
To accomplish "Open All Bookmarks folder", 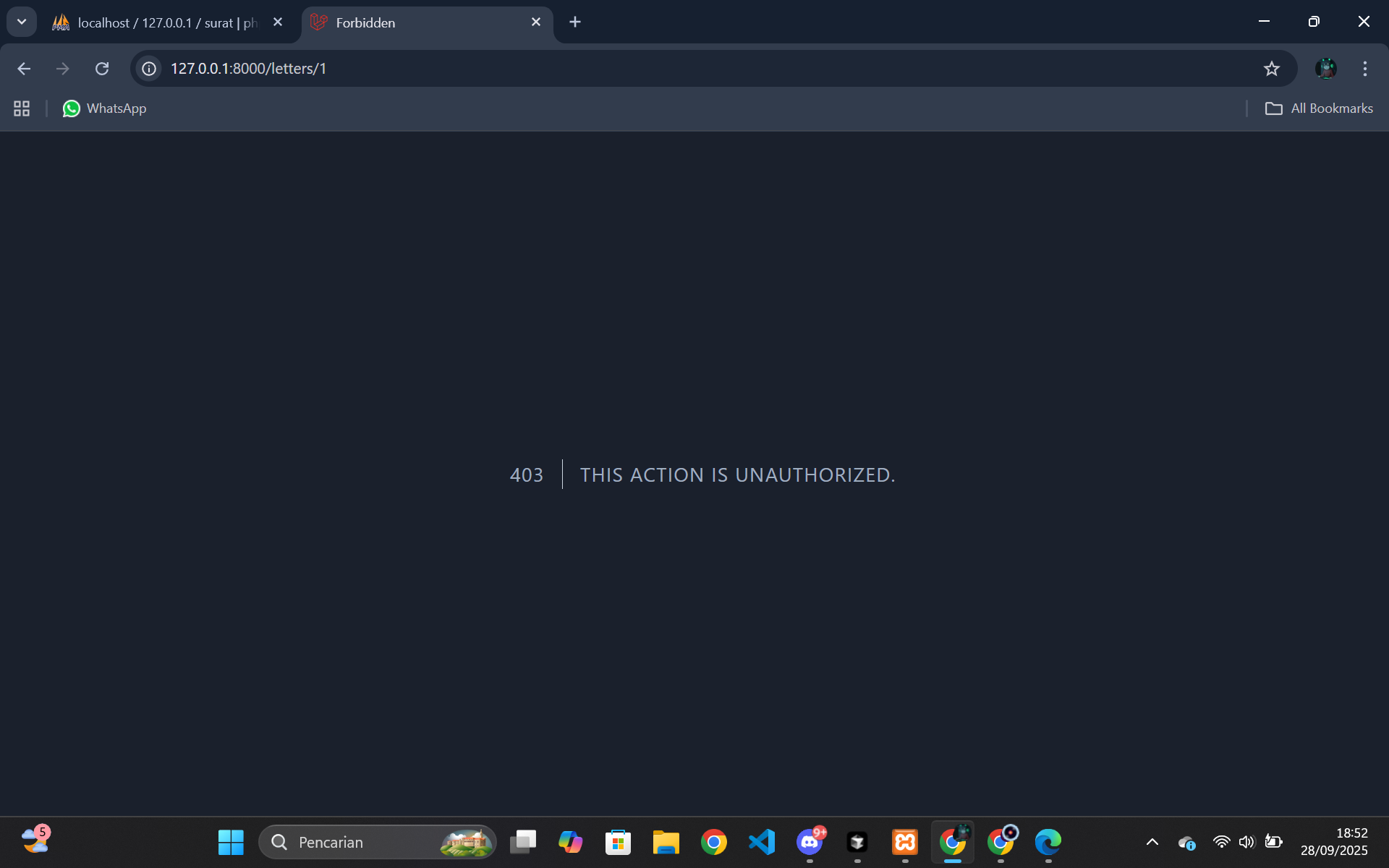I will (x=1319, y=109).
